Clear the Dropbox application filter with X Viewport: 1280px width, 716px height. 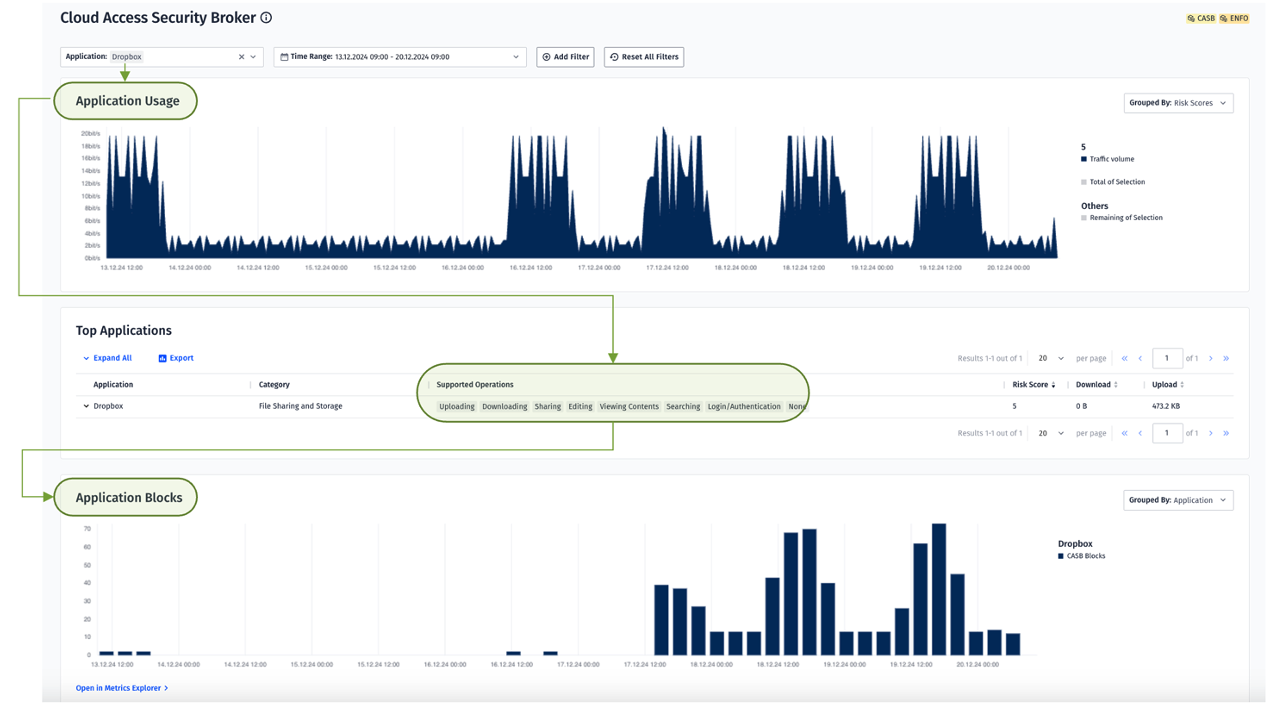[241, 57]
